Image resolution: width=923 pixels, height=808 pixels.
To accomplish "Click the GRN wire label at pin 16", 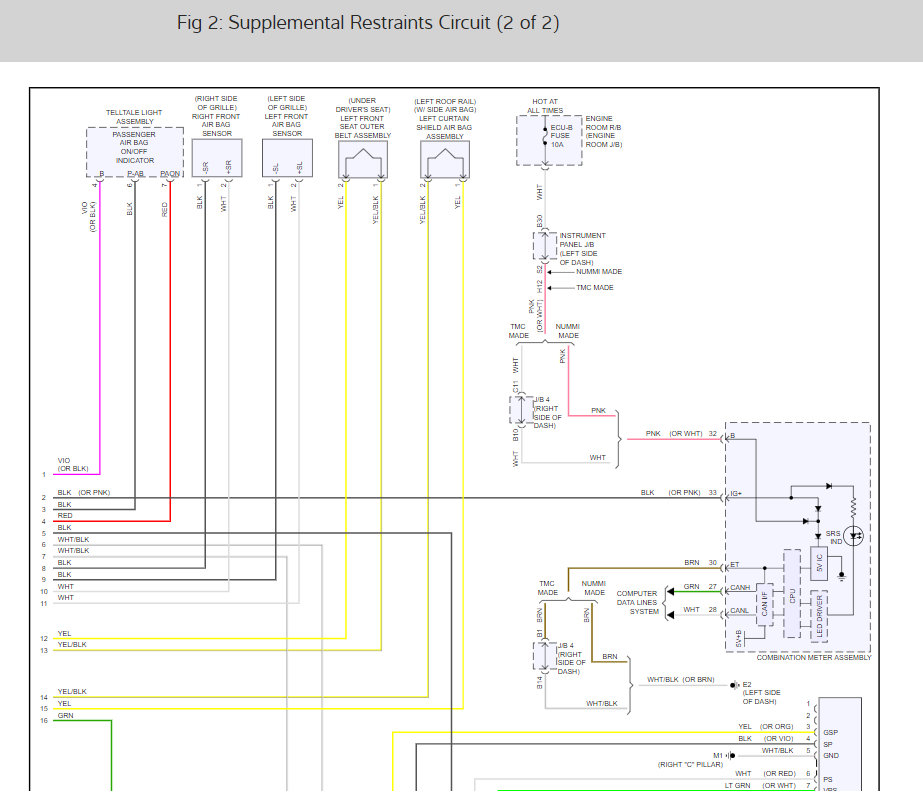I will [x=65, y=716].
